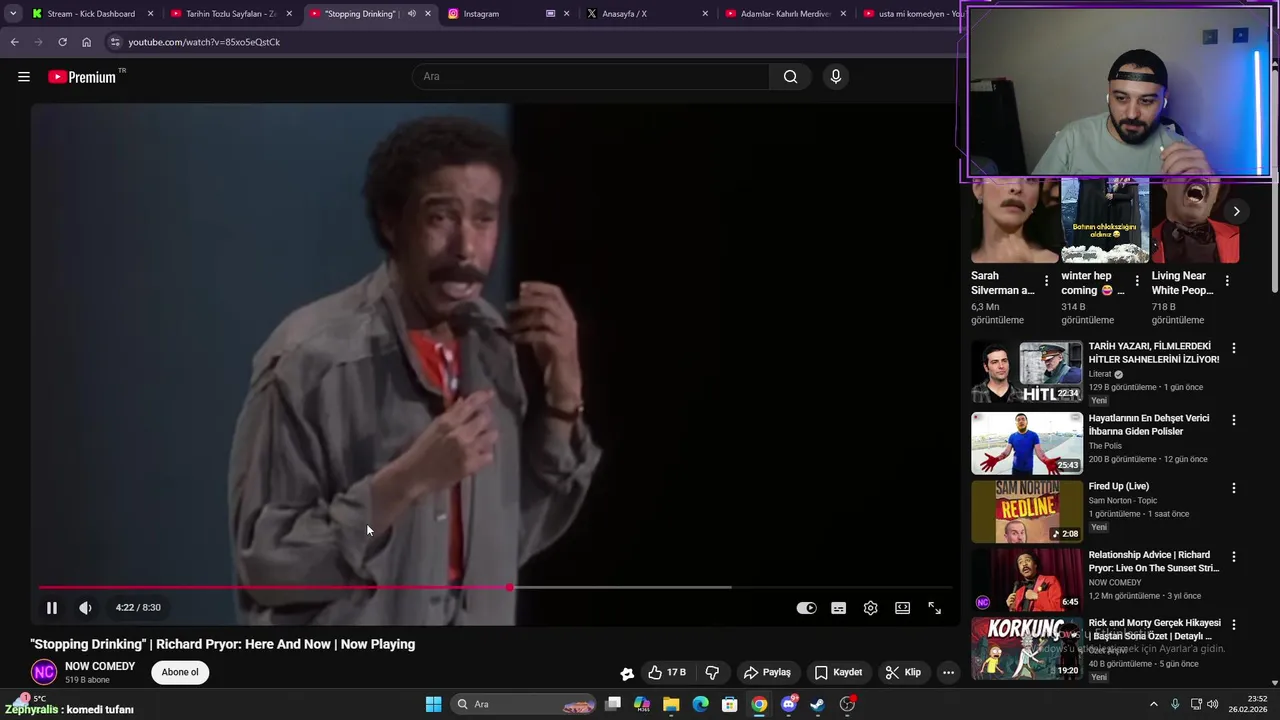Mute the Stopping Drinking tab audio
The width and height of the screenshot is (1280, 720).
point(411,14)
